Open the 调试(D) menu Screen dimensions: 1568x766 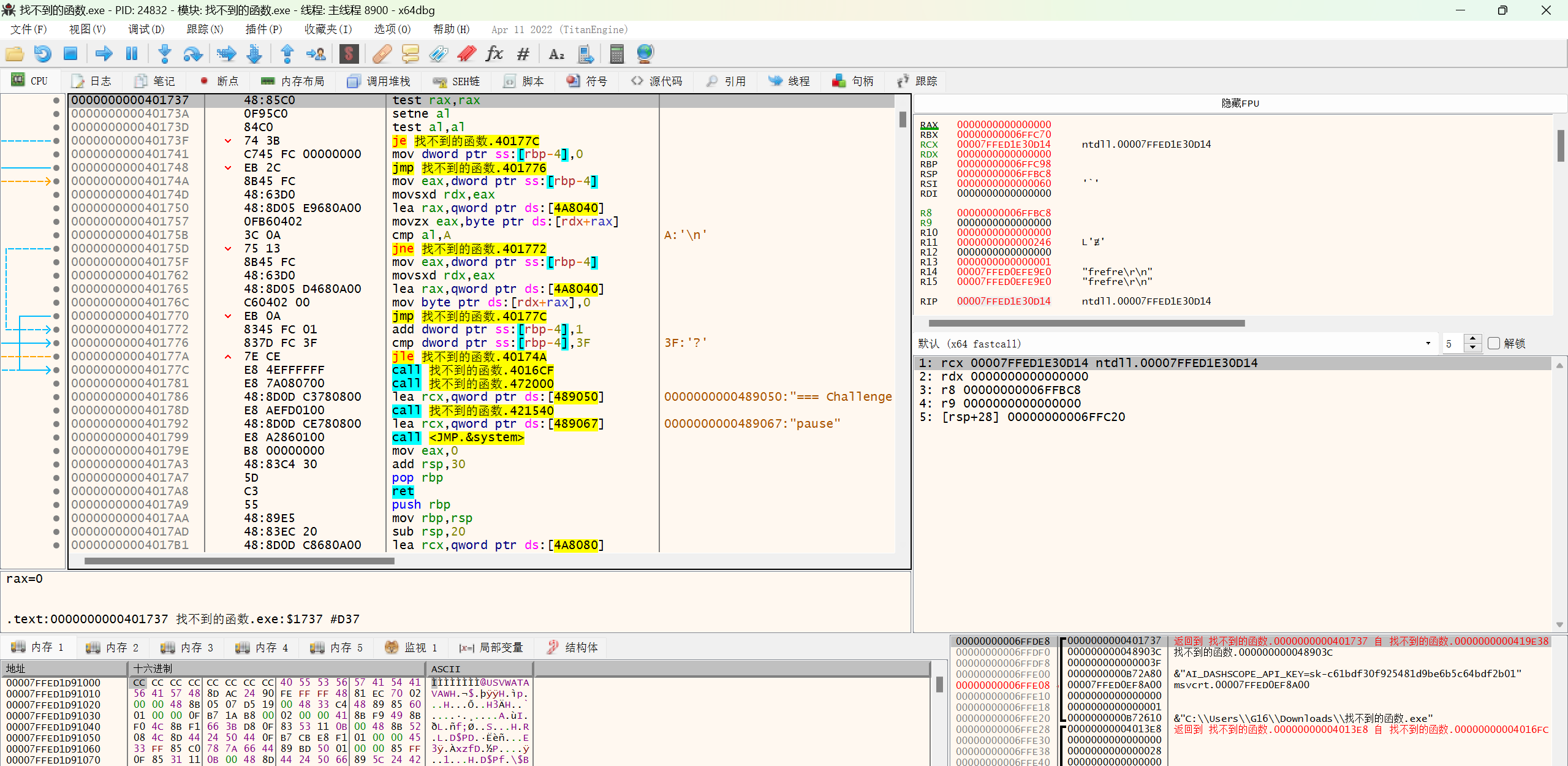[146, 29]
